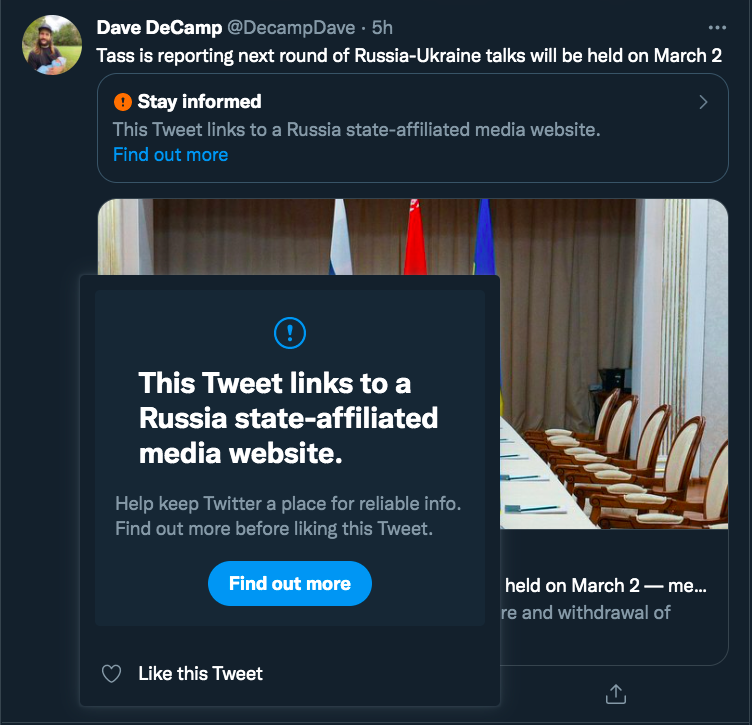Viewport: 752px width, 725px height.
Task: Click Dave DeCamp's profile avatar
Action: [x=51, y=46]
